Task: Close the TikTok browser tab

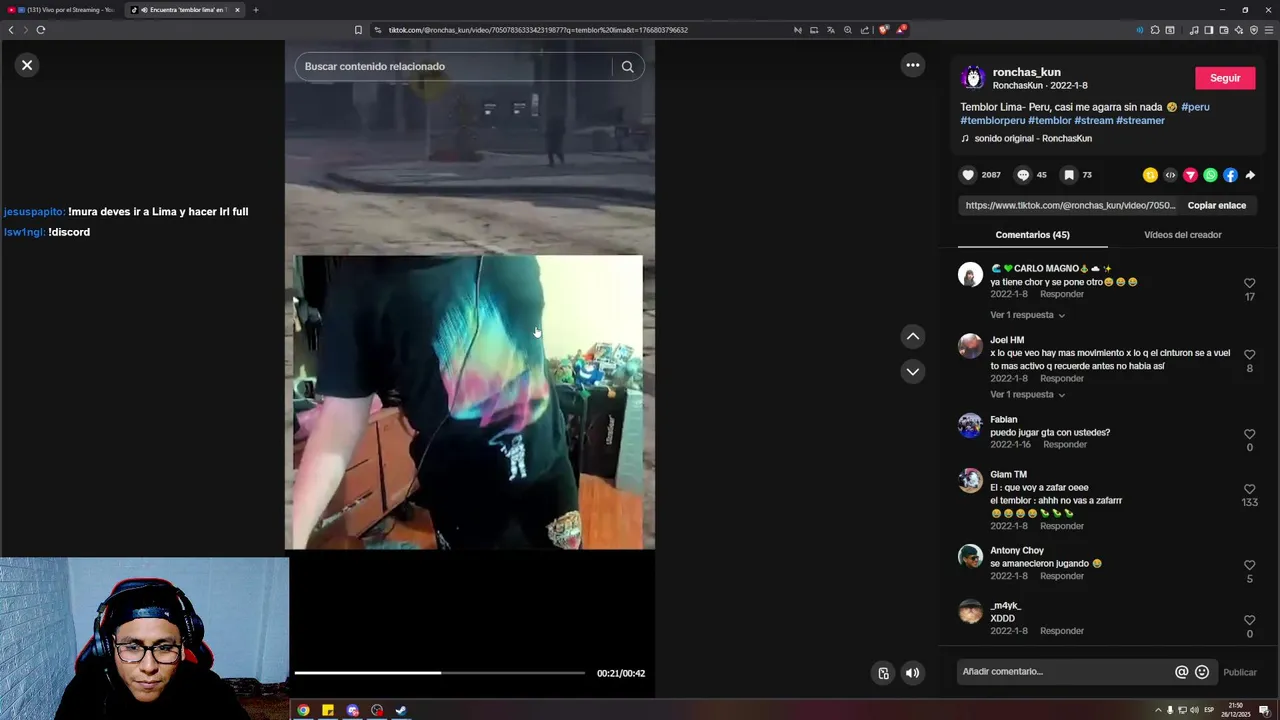Action: pos(237,10)
